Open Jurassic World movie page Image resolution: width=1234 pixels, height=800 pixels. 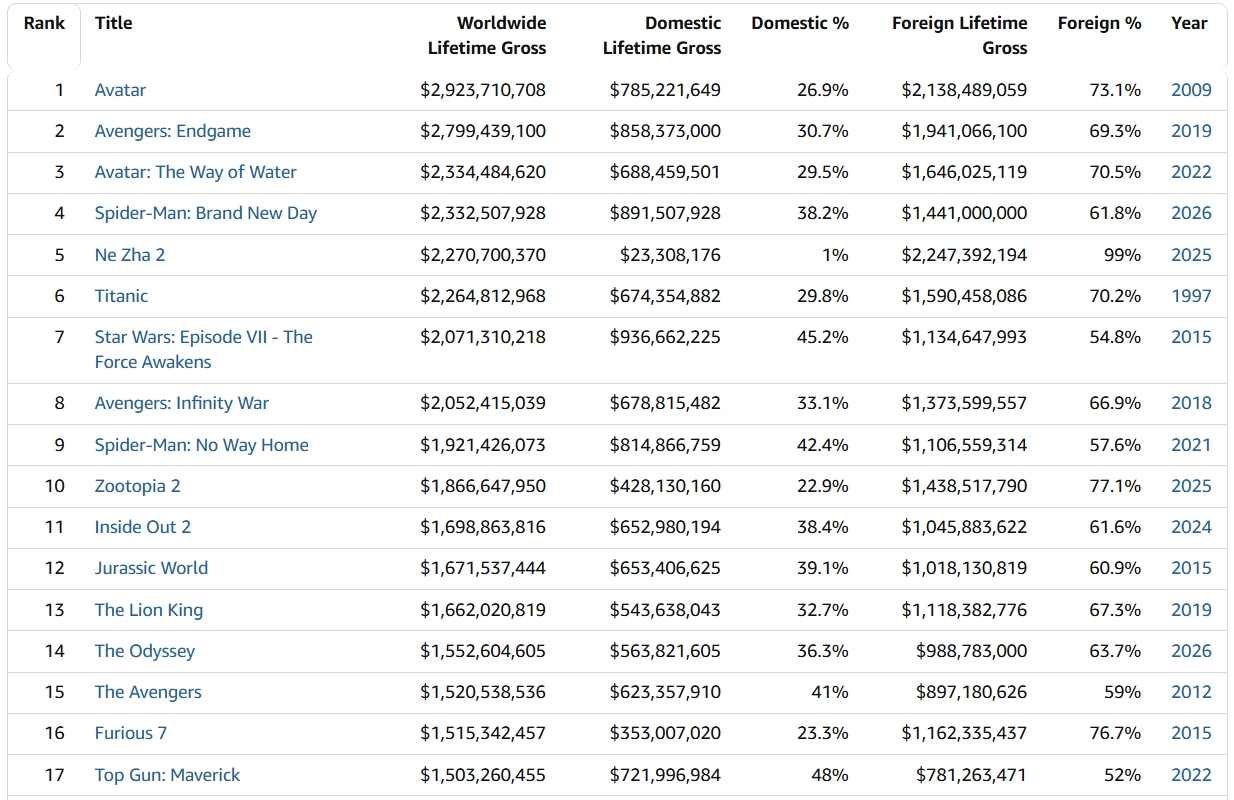click(151, 568)
